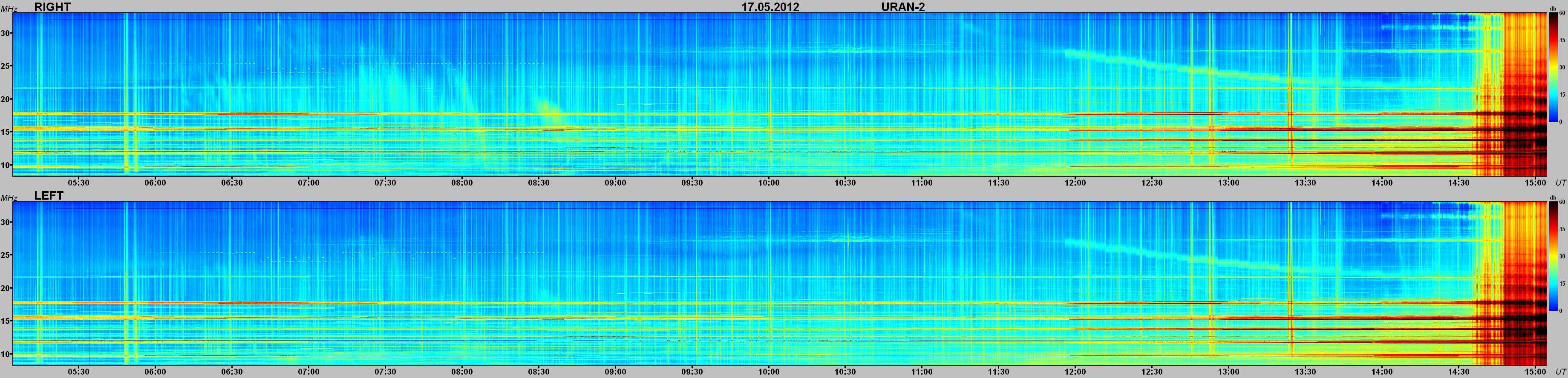This screenshot has height=378, width=1568.
Task: Click the 45 dB label on RIGHT colorbar
Action: tap(1562, 40)
